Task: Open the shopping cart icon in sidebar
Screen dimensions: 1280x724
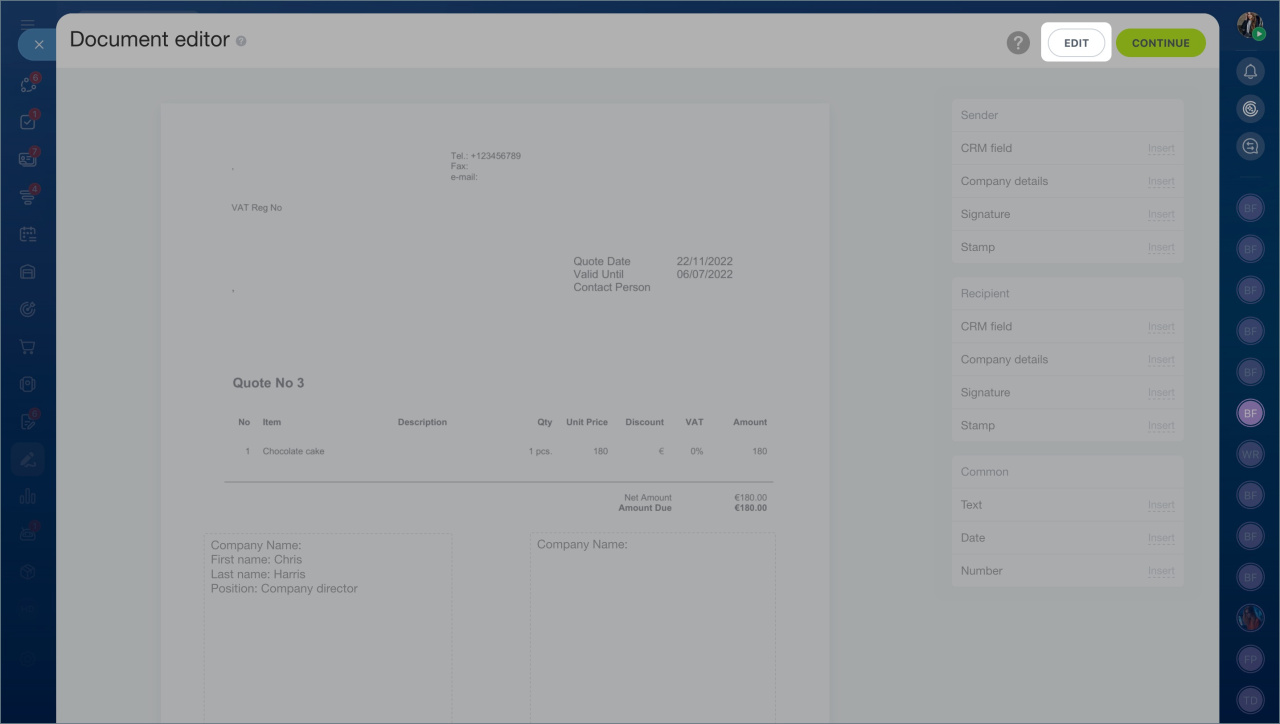Action: click(28, 347)
